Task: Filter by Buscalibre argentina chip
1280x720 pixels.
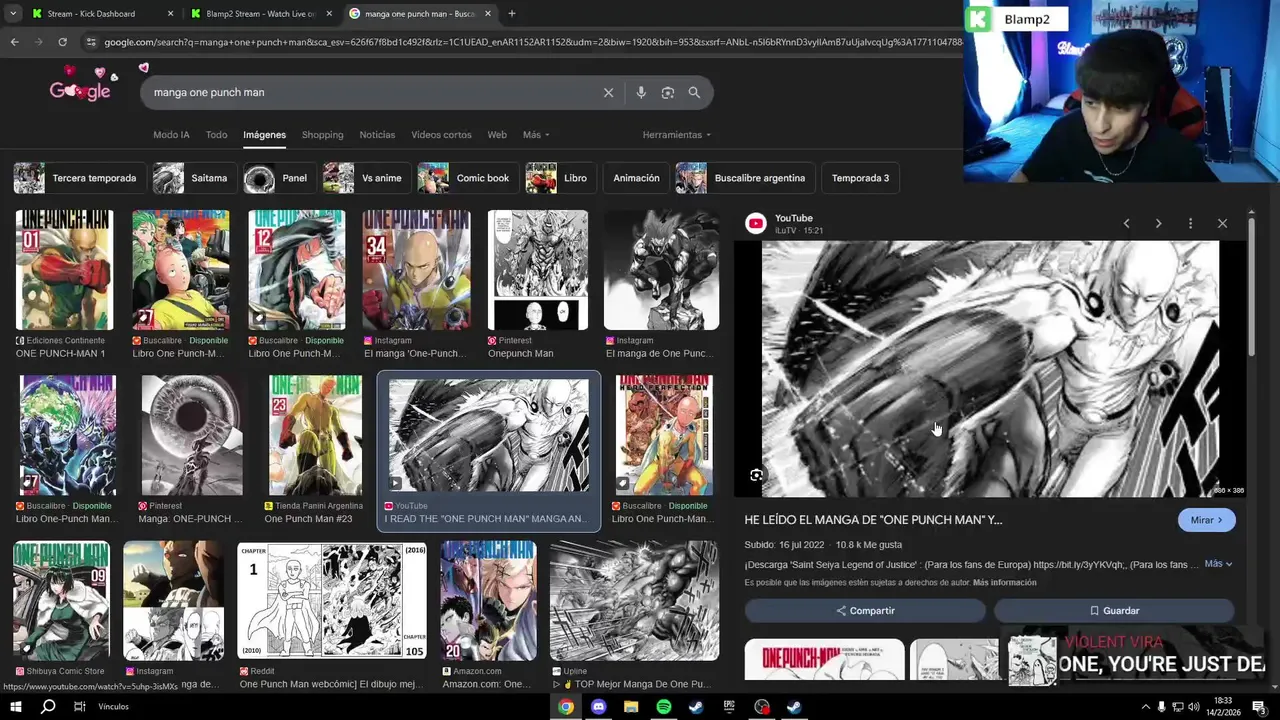Action: pyautogui.click(x=744, y=178)
